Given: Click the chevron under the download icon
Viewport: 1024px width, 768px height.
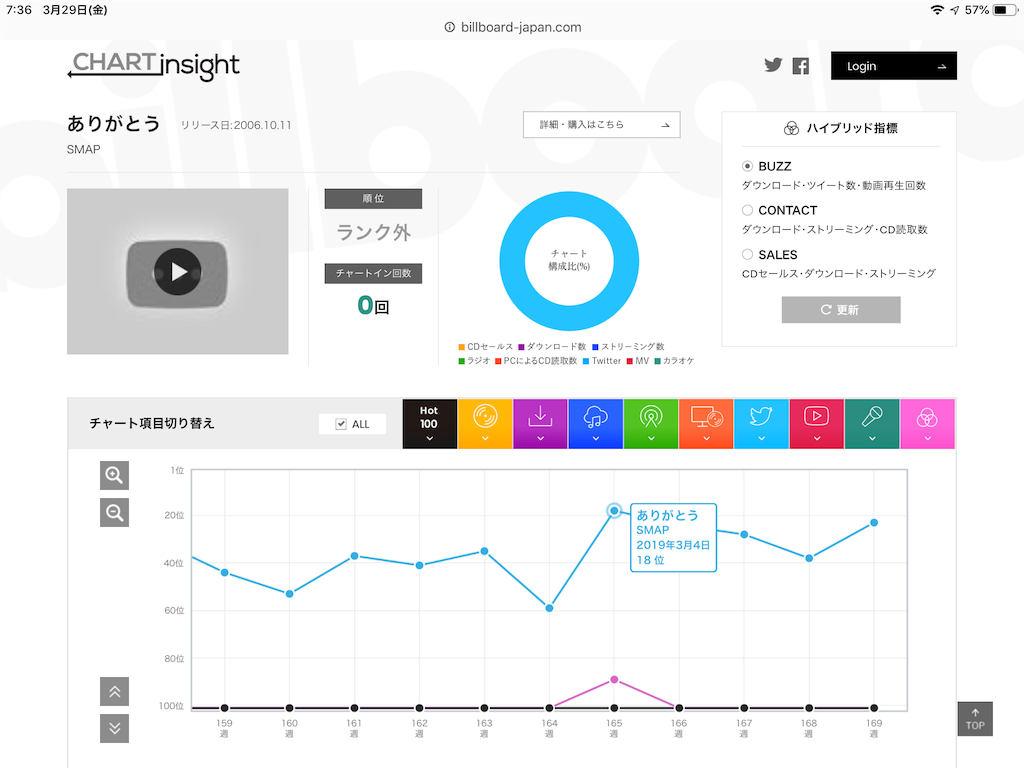Looking at the screenshot, I should [x=540, y=439].
